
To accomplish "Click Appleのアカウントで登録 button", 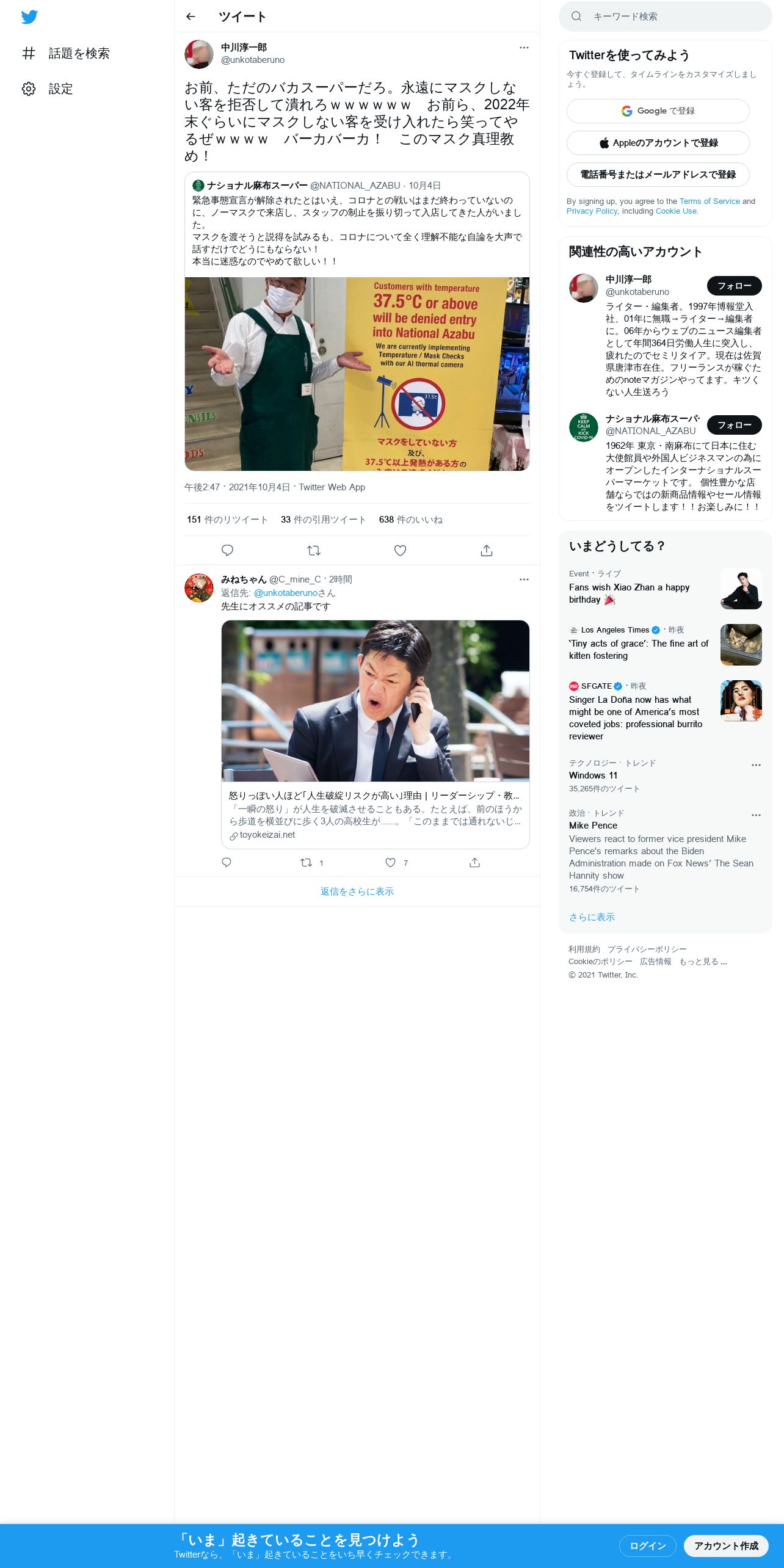I will (x=658, y=143).
